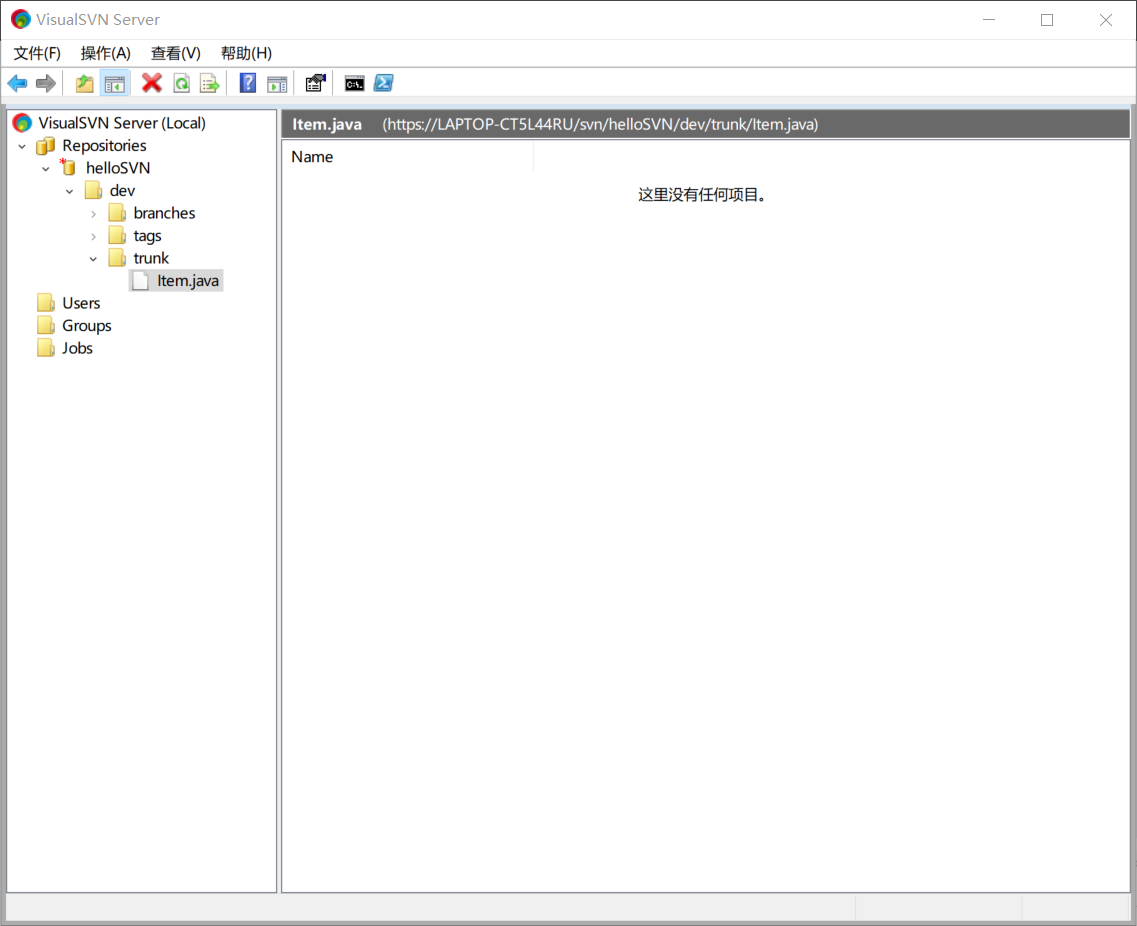Viewport: 1137px width, 926px height.
Task: Collapse the trunk folder
Action: click(94, 259)
